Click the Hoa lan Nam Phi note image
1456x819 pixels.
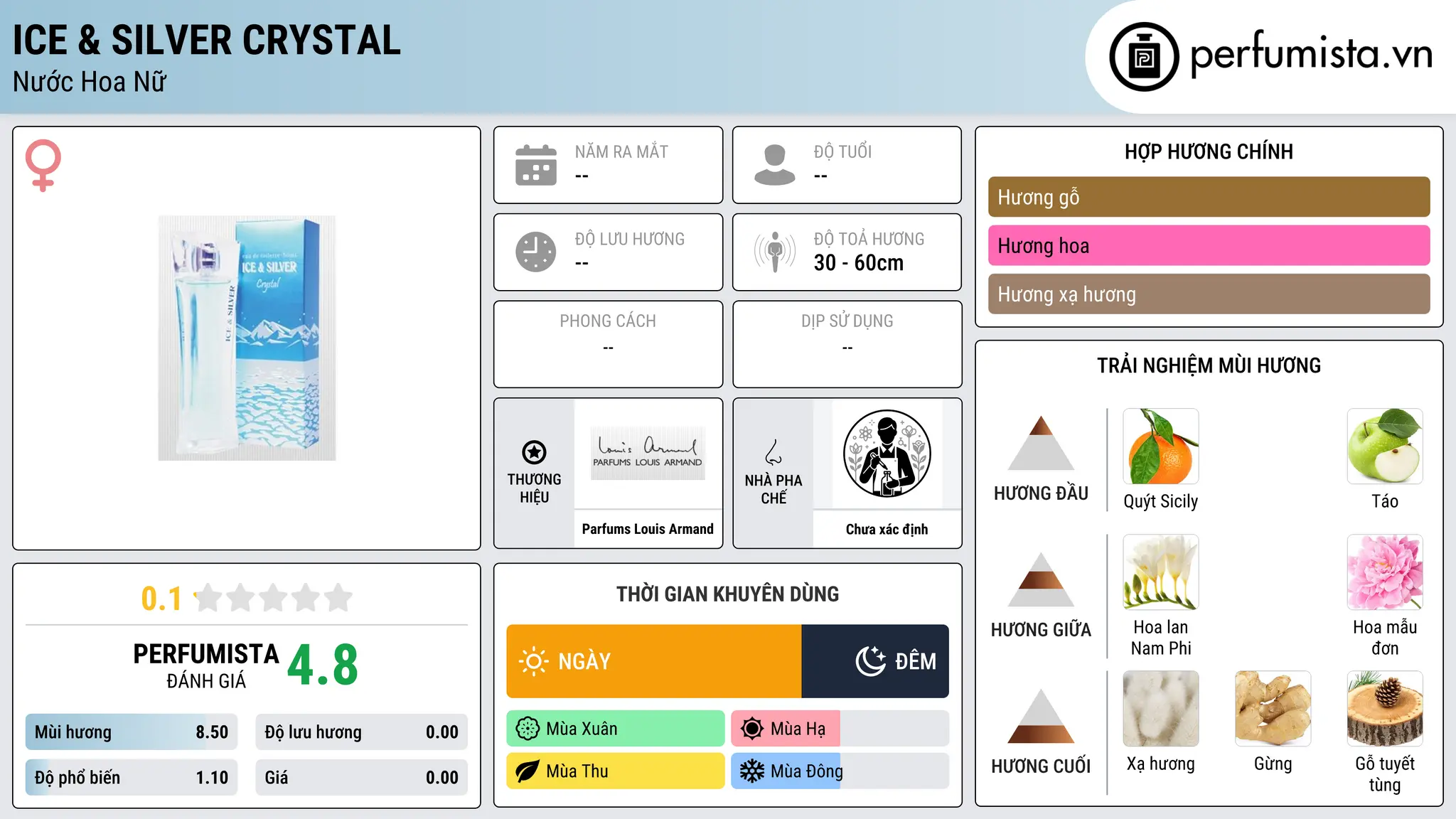[x=1161, y=572]
